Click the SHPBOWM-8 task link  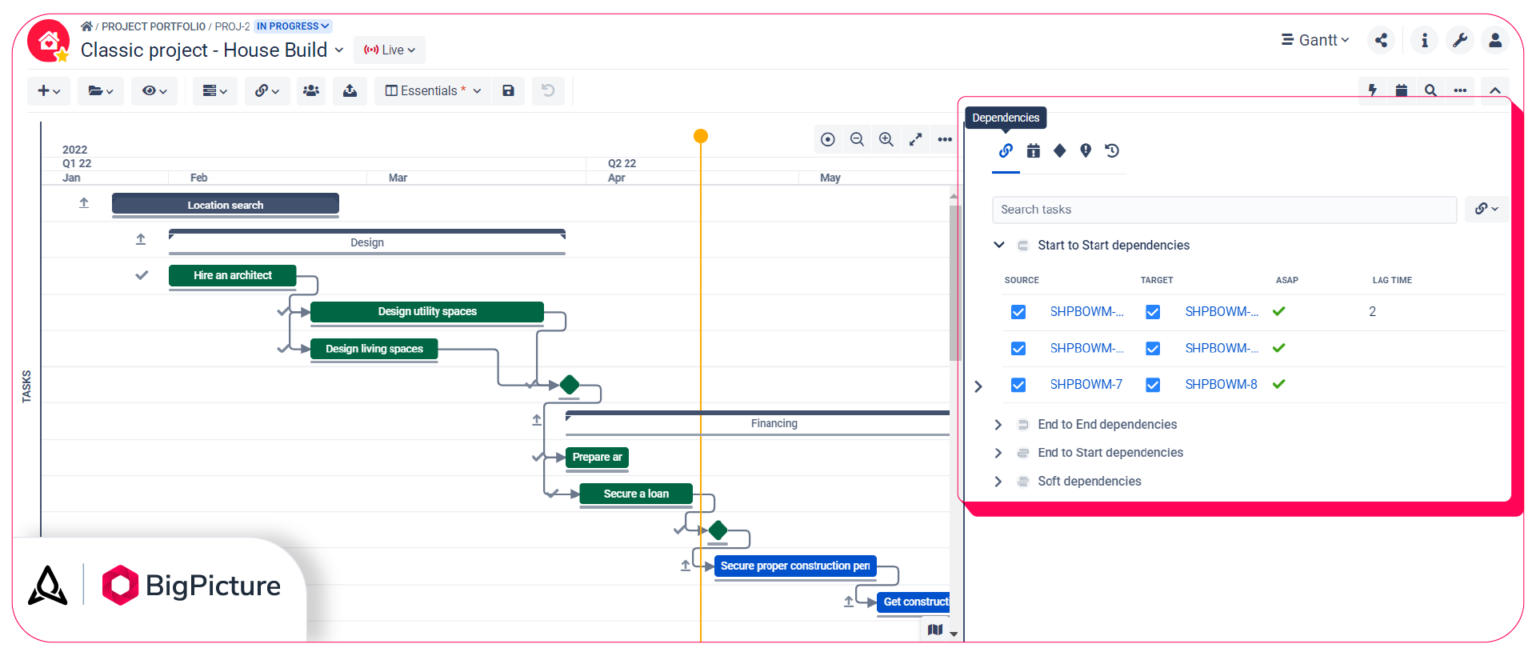coord(1221,384)
